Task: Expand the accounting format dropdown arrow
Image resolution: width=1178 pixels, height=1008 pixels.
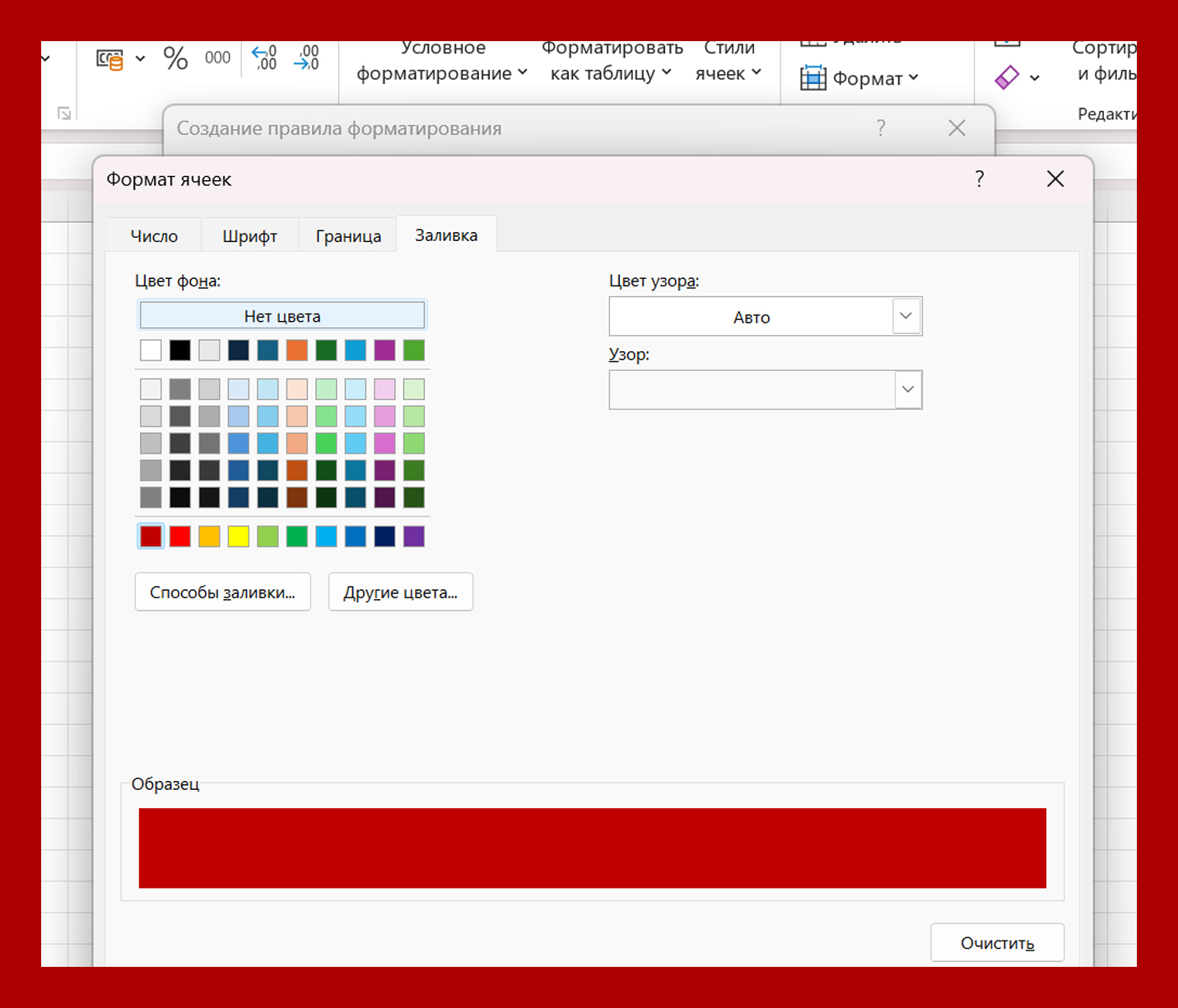Action: tap(141, 58)
